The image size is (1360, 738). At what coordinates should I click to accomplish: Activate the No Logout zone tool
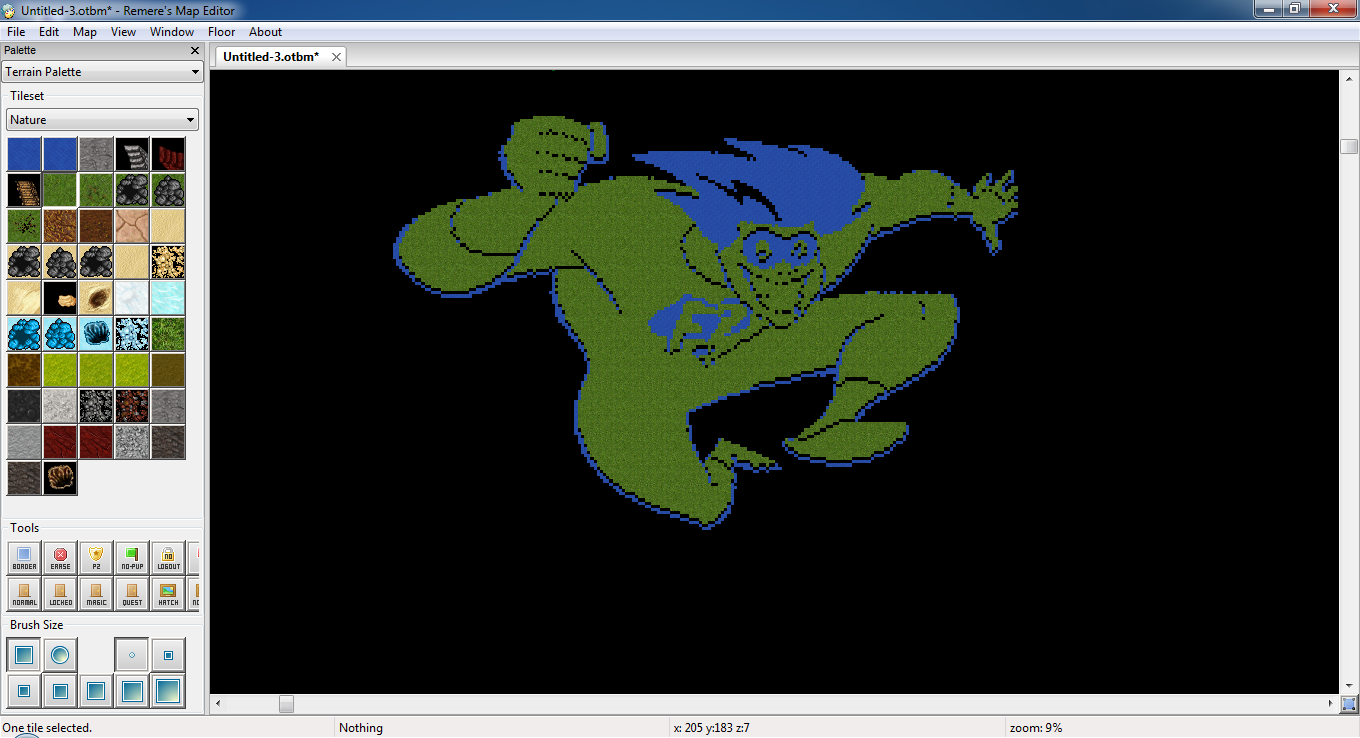coord(168,558)
